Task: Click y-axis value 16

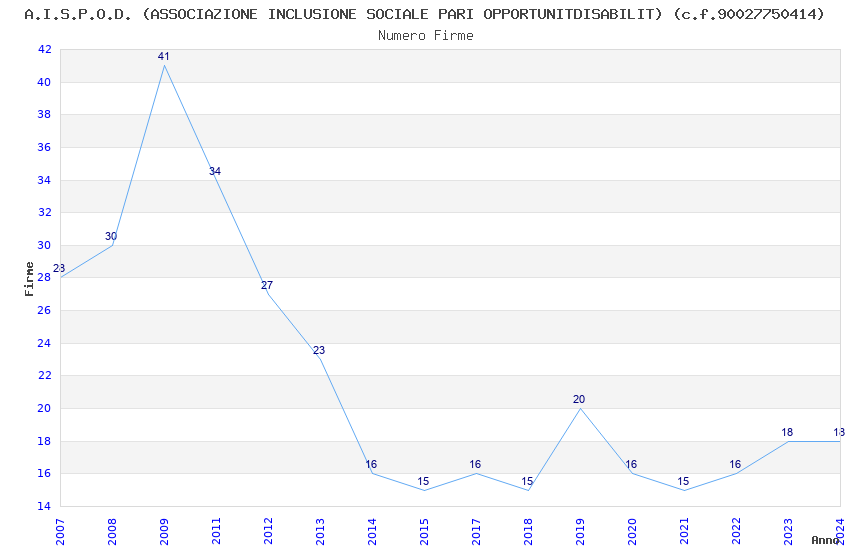Action: pyautogui.click(x=44, y=474)
